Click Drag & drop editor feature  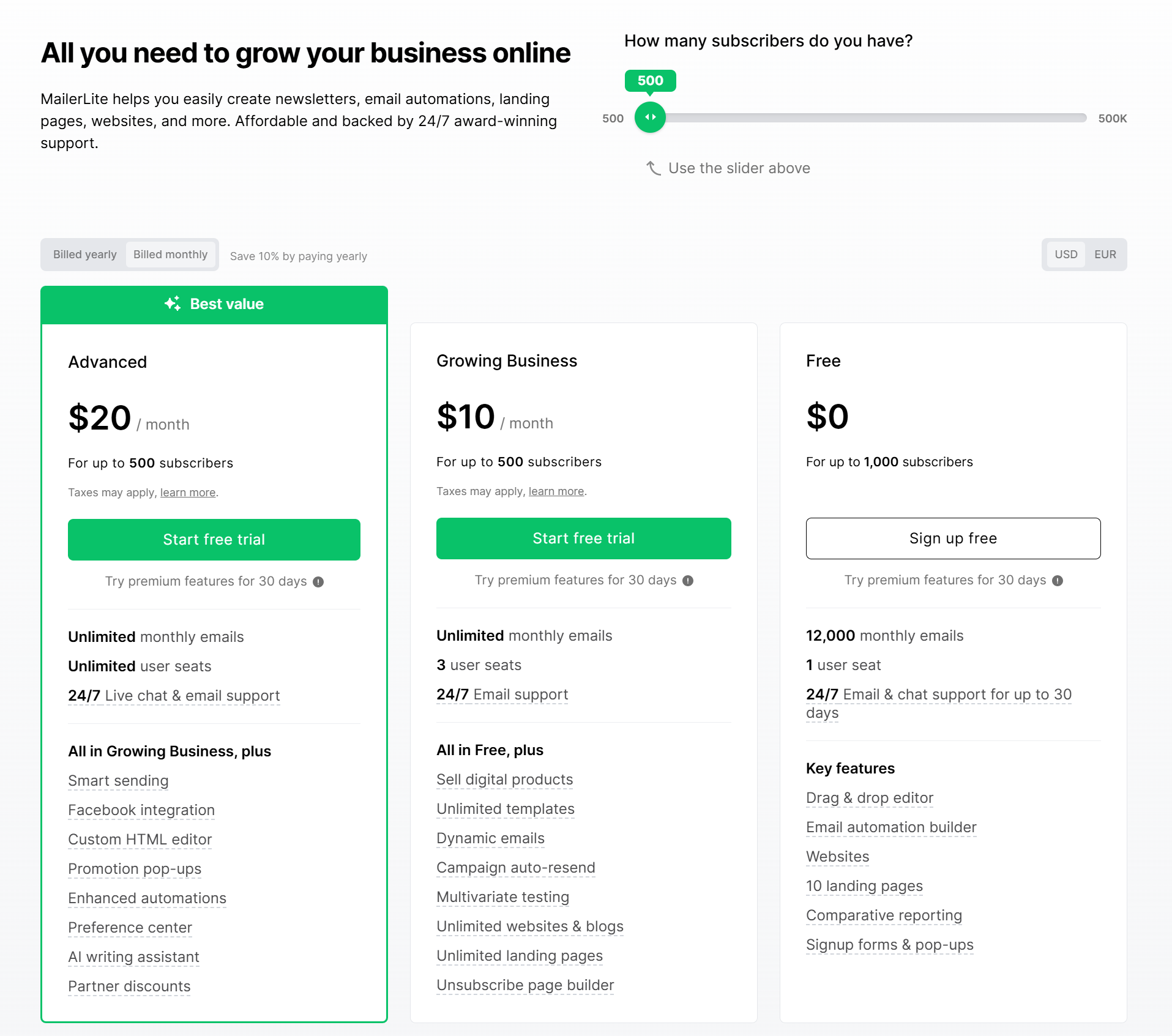[869, 798]
